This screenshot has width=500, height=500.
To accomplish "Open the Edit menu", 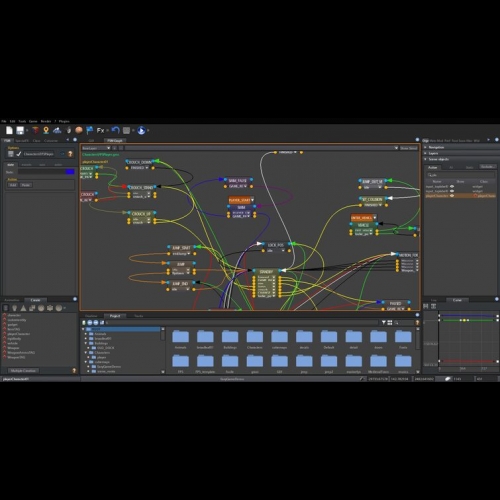I will 13,121.
